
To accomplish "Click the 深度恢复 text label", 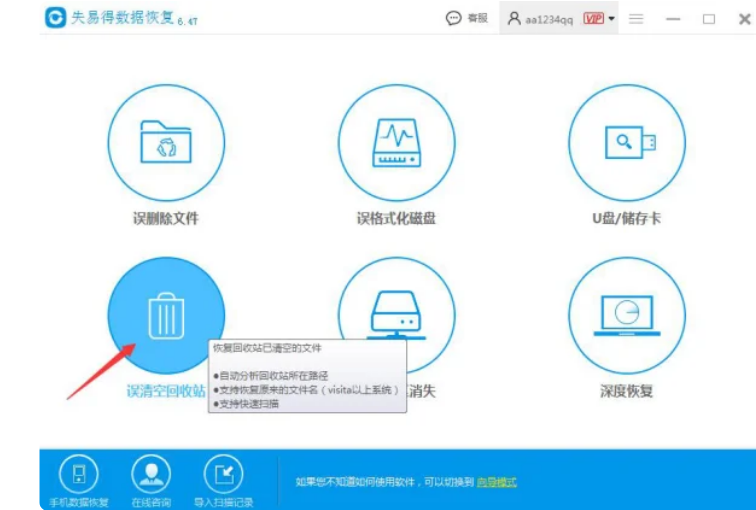I will coord(627,391).
